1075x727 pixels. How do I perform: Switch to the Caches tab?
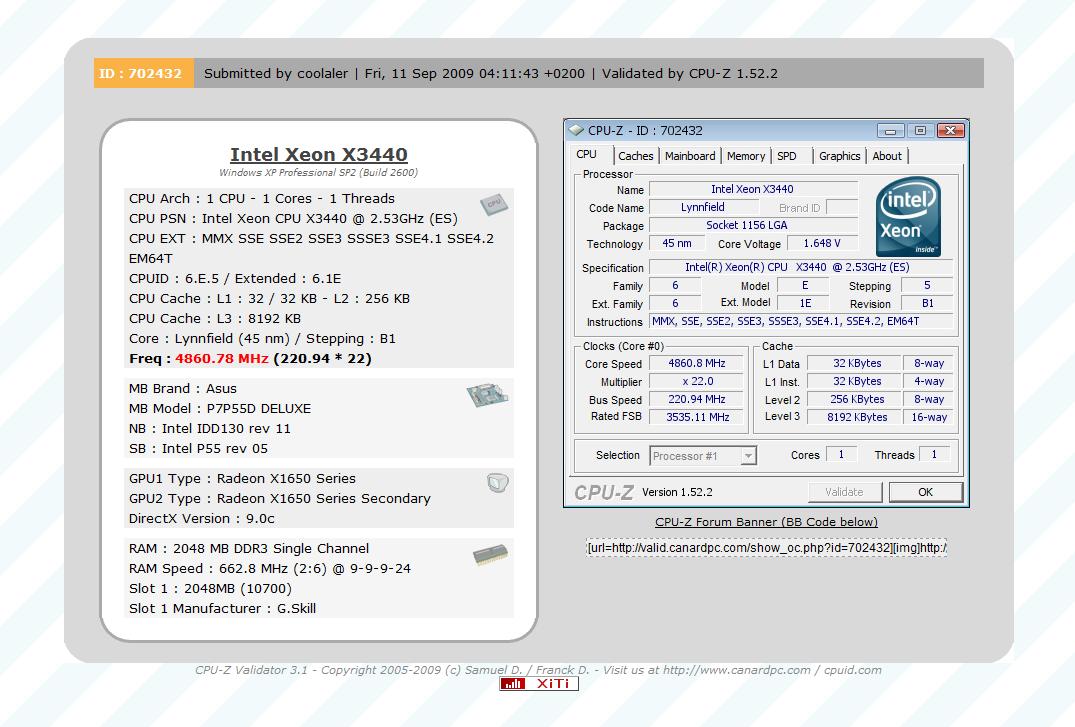pyautogui.click(x=635, y=156)
